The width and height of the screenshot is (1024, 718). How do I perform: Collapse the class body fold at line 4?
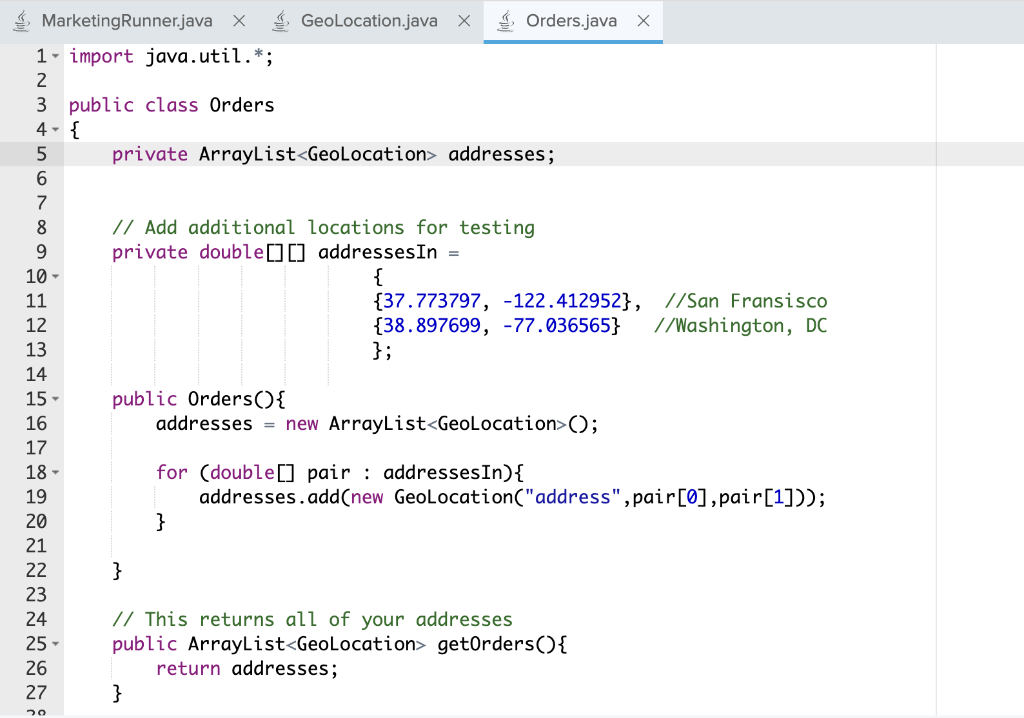[x=56, y=129]
